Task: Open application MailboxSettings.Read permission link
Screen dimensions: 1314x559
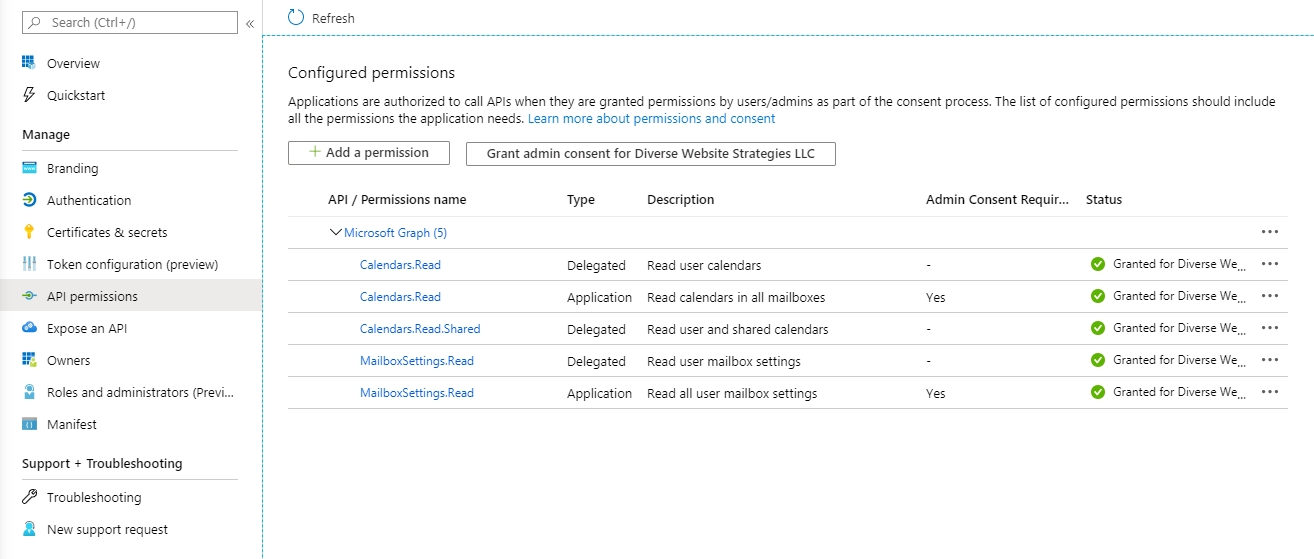Action: point(417,392)
